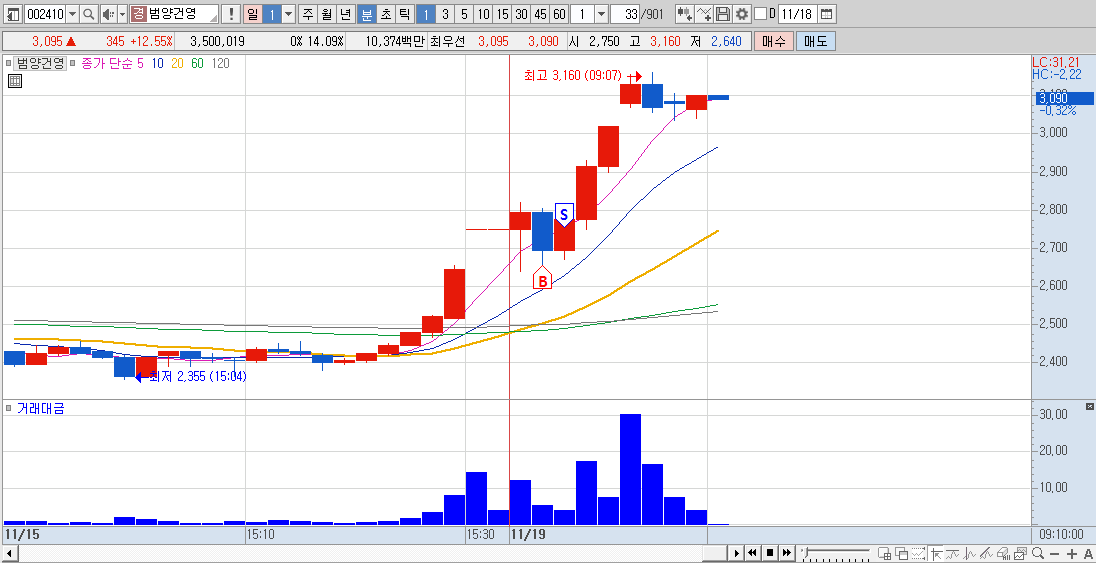Image resolution: width=1096 pixels, height=563 pixels.
Task: Select the 틱 (tick) period tab
Action: 404,13
